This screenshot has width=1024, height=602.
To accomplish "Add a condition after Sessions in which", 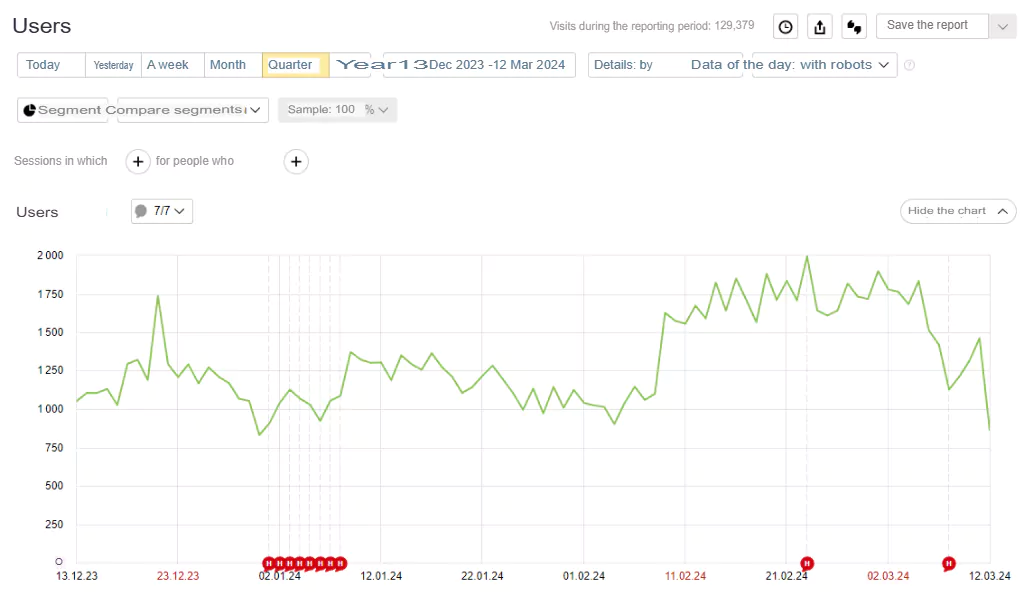I will [x=138, y=161].
